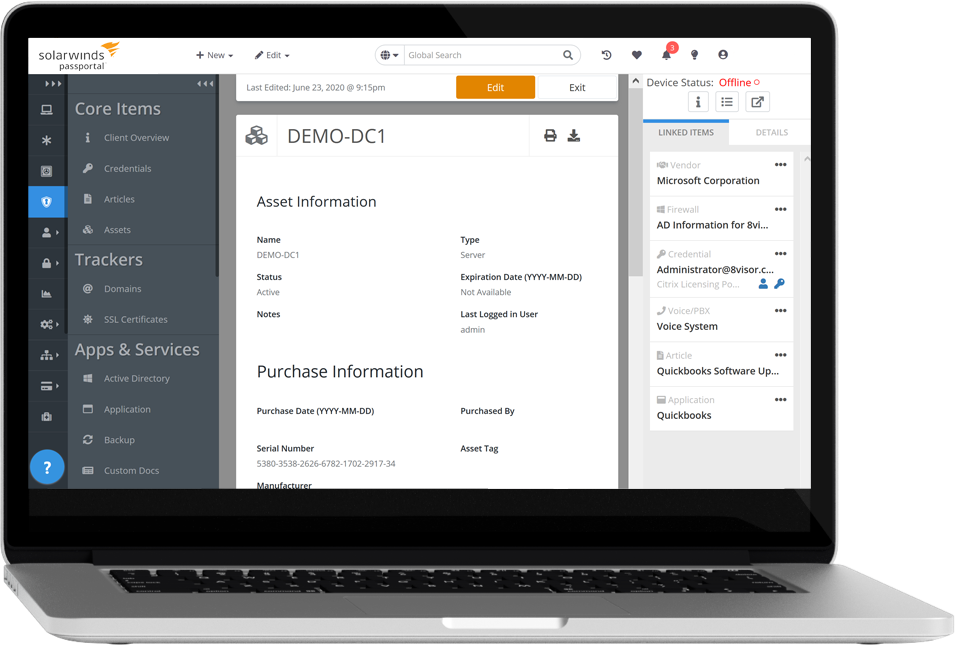This screenshot has height=645, width=955.
Task: Click the search magnifier icon
Action: click(568, 55)
